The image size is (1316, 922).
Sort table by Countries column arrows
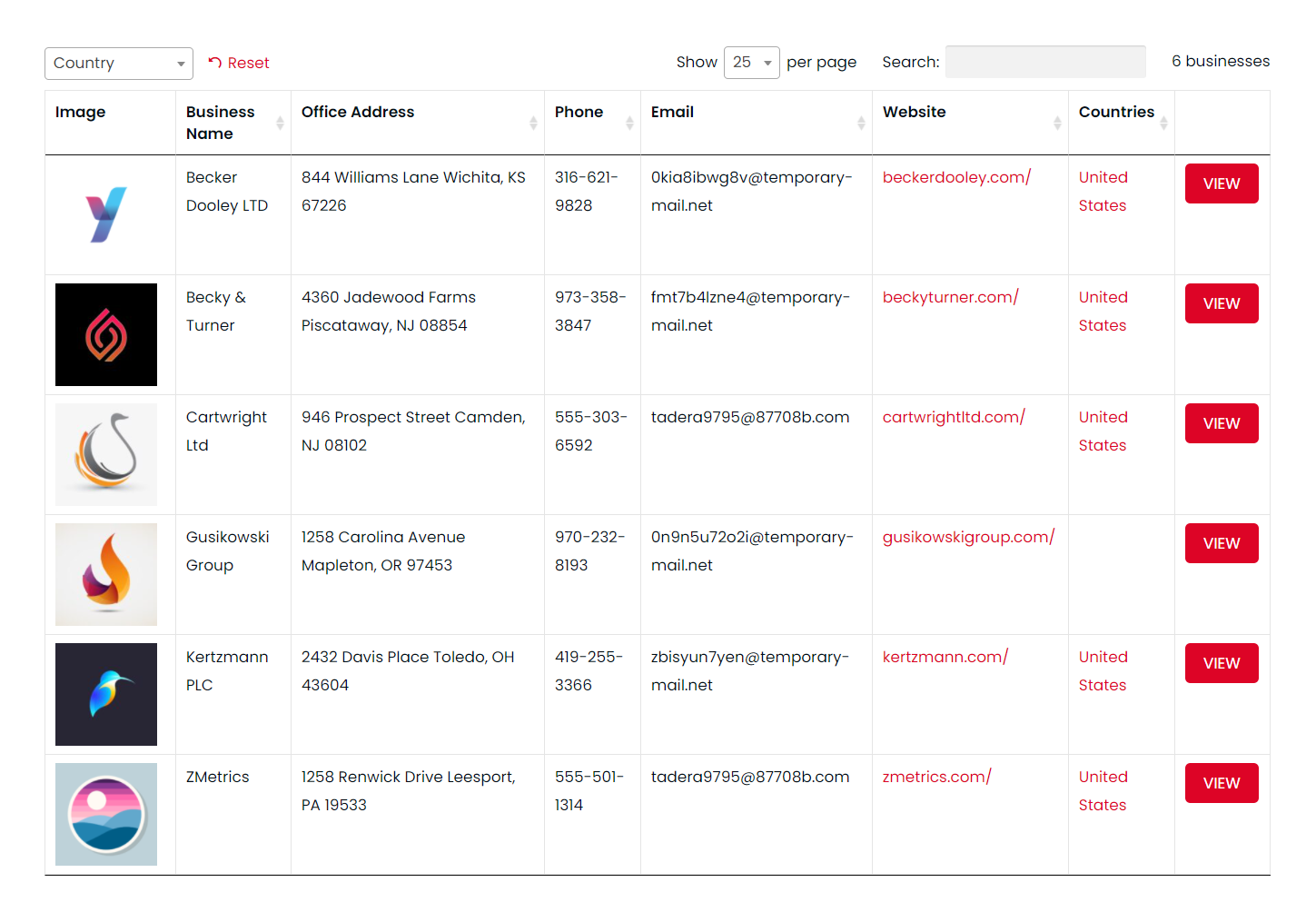[x=1163, y=123]
